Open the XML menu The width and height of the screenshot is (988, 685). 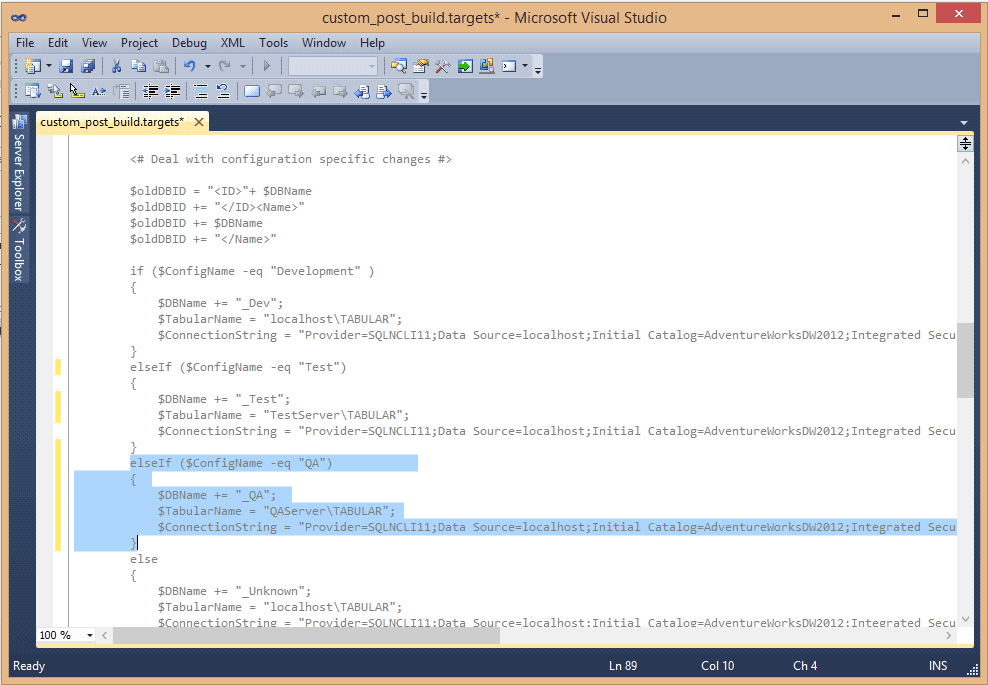233,43
